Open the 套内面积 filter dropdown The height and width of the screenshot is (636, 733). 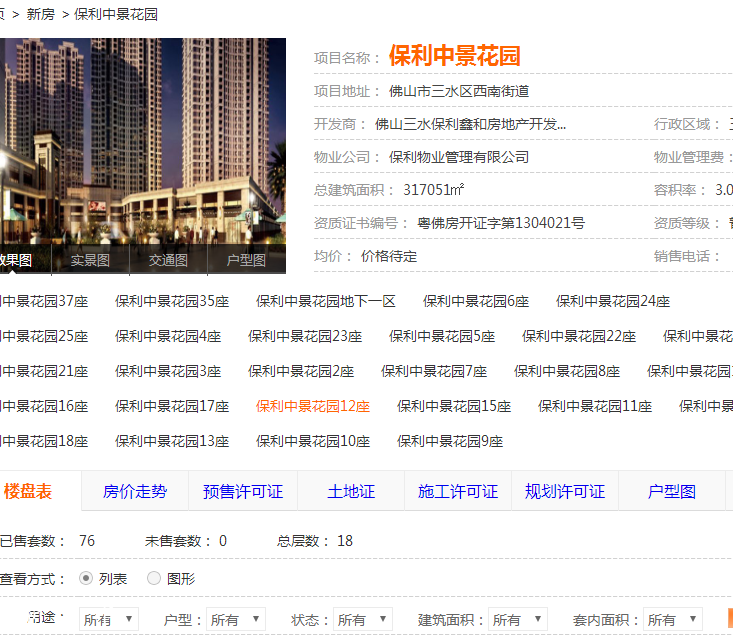[673, 620]
